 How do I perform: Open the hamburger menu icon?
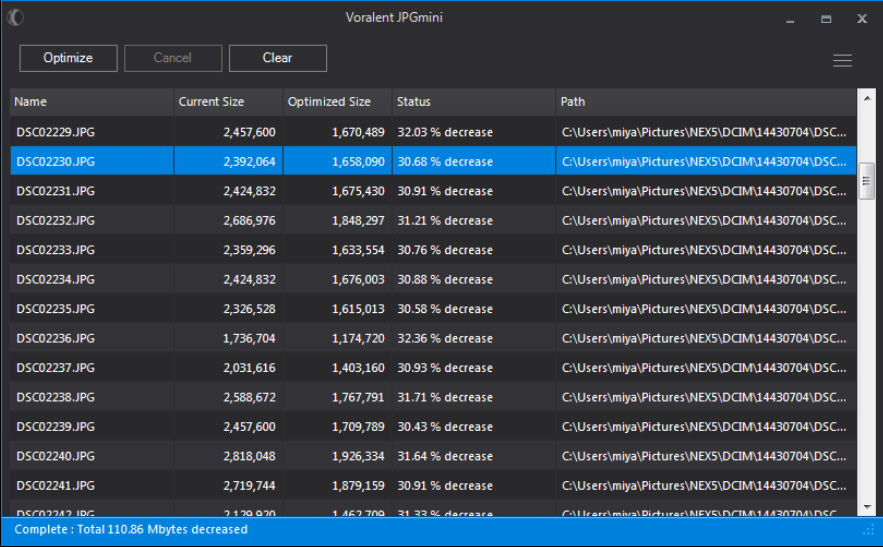click(x=842, y=60)
